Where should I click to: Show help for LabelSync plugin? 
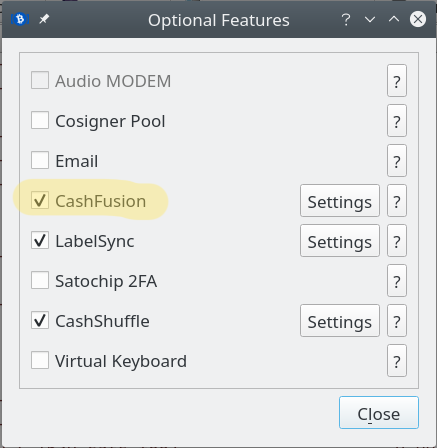397,241
